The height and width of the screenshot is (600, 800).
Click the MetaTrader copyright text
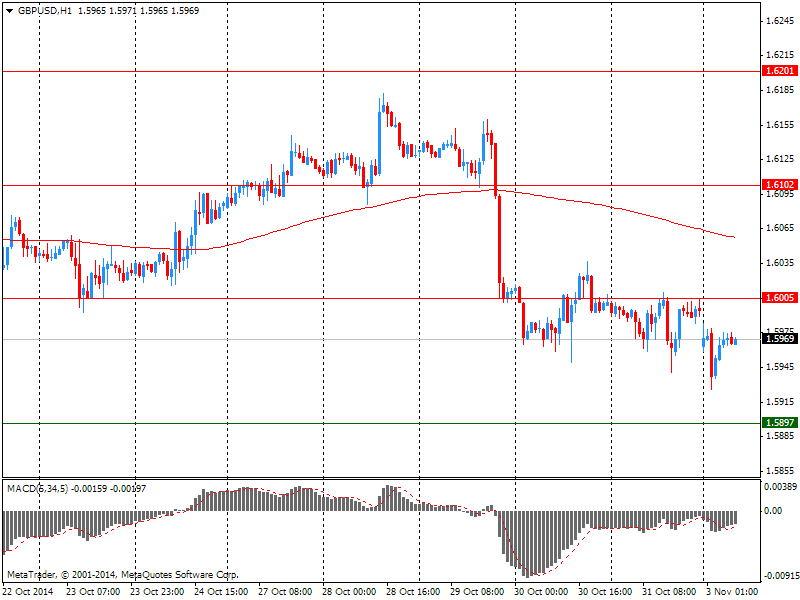tap(122, 575)
